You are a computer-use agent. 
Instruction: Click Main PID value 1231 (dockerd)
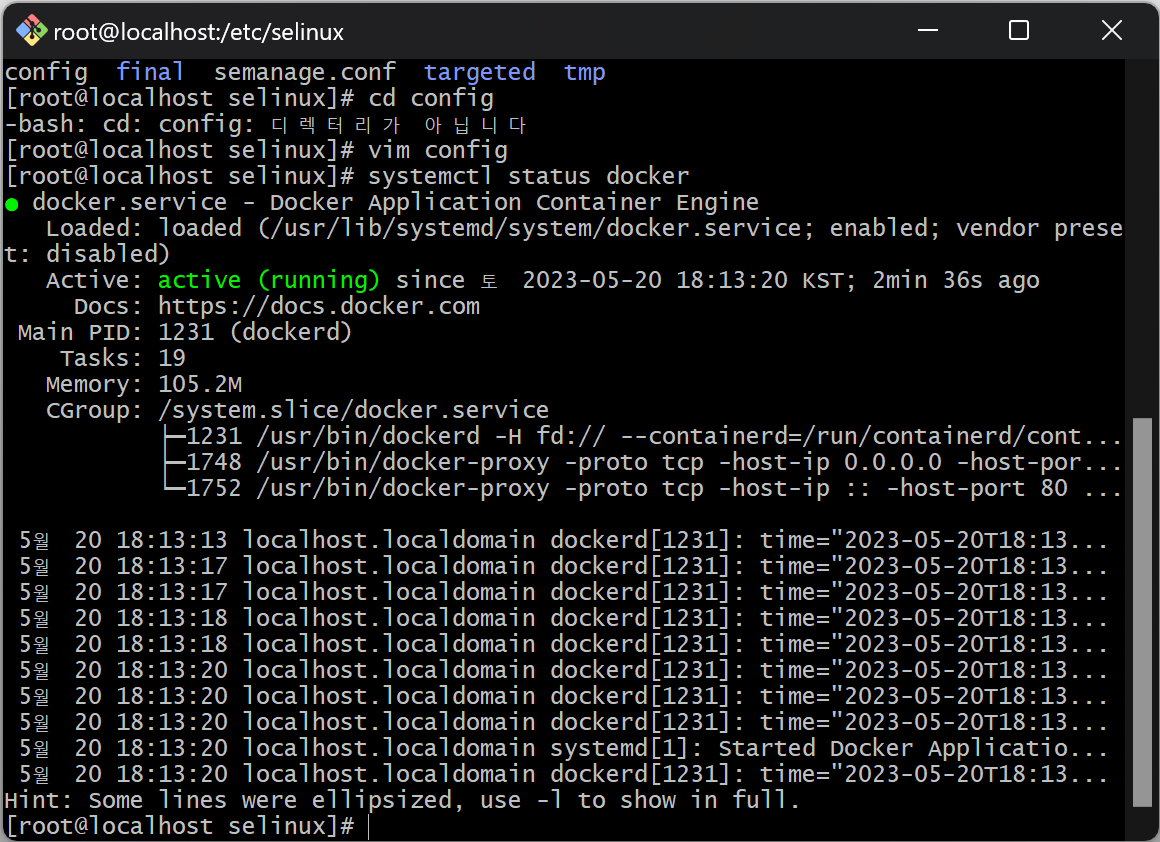click(x=255, y=332)
